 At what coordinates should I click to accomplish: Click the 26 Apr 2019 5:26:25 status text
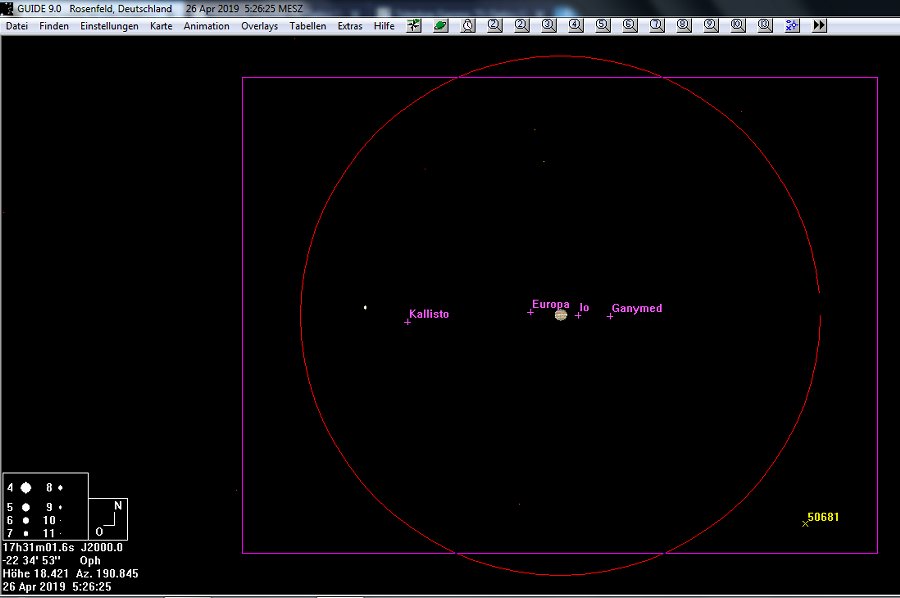(57, 587)
